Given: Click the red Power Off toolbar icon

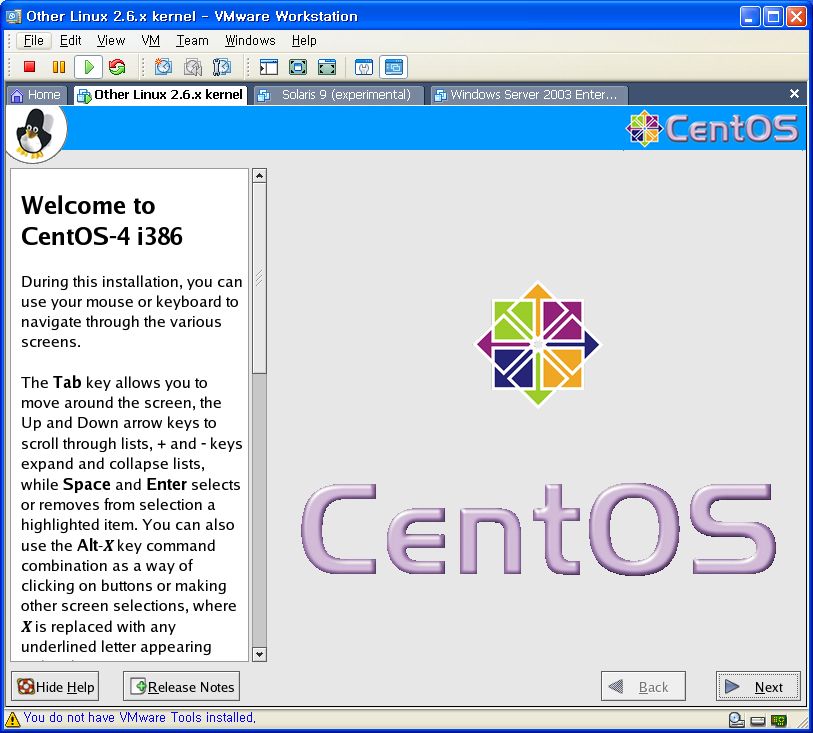Looking at the screenshot, I should (30, 67).
